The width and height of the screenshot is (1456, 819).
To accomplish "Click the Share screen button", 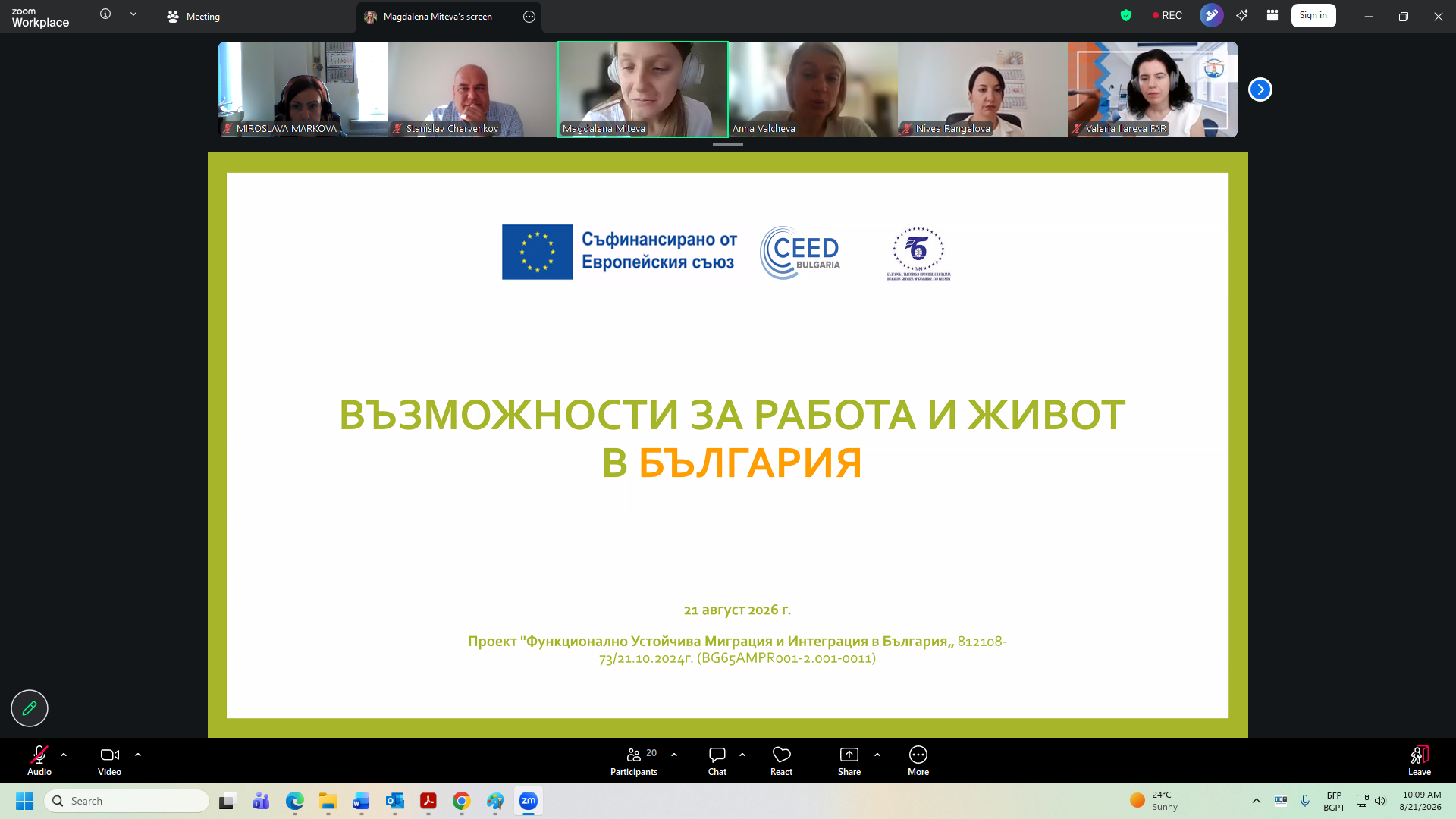I will coord(849,761).
